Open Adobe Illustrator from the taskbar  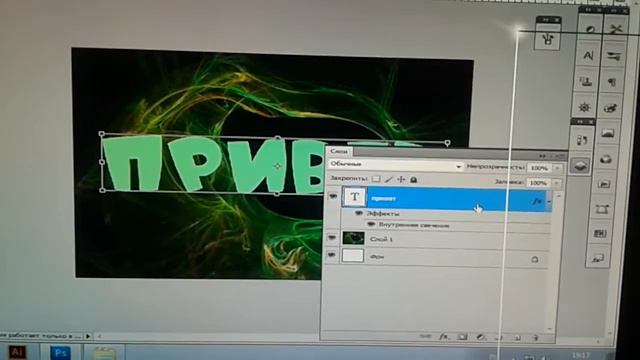17,352
